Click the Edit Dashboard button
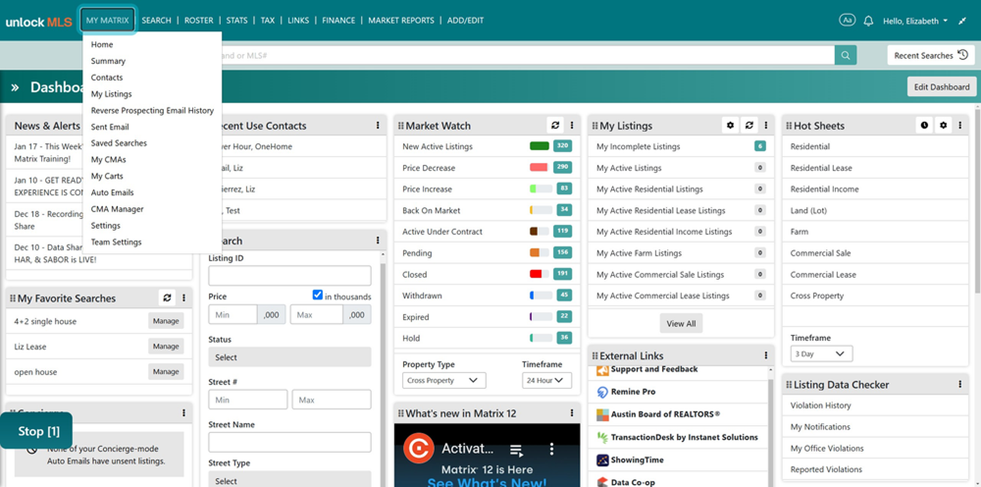 coord(942,87)
